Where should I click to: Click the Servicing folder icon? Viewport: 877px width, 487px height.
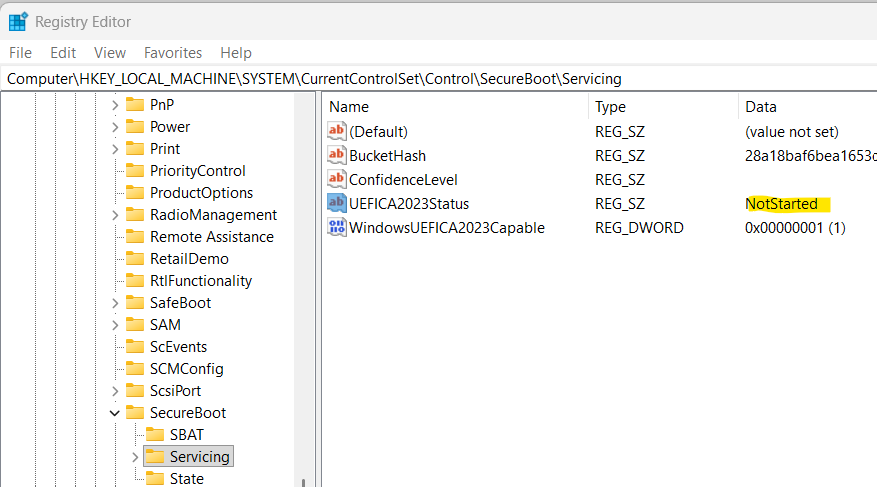click(x=155, y=456)
